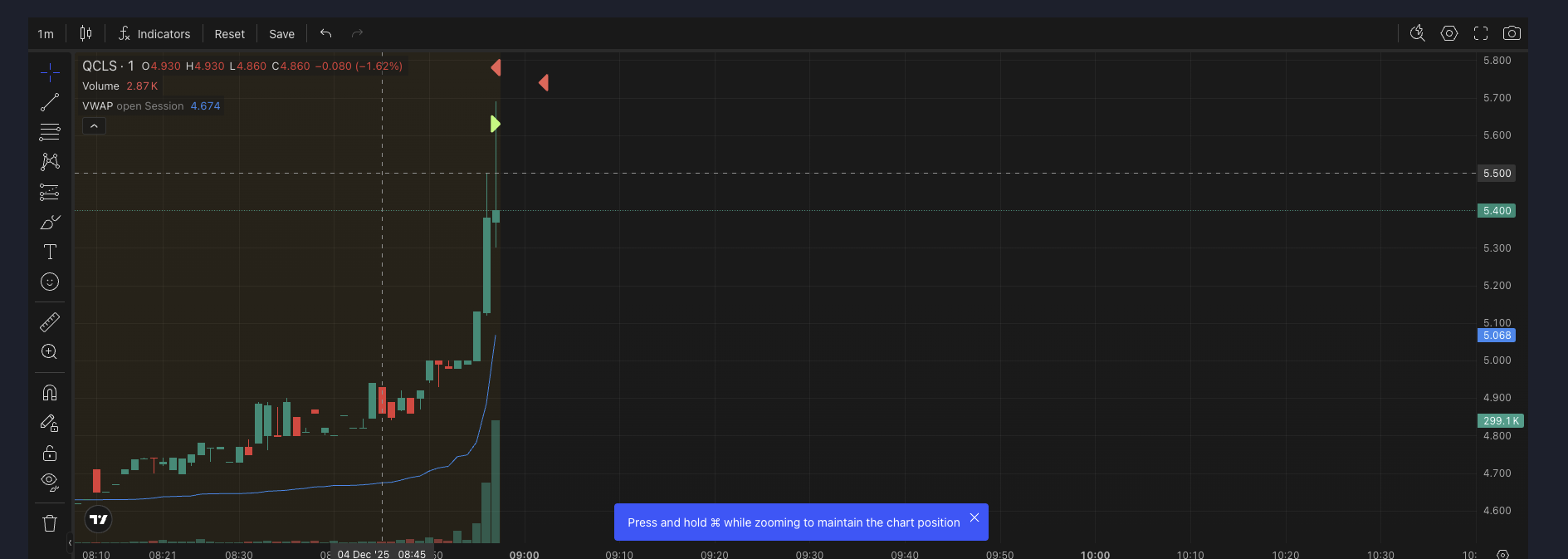Dismiss the zooming hint notification
The height and width of the screenshot is (559, 1568).
(x=975, y=517)
